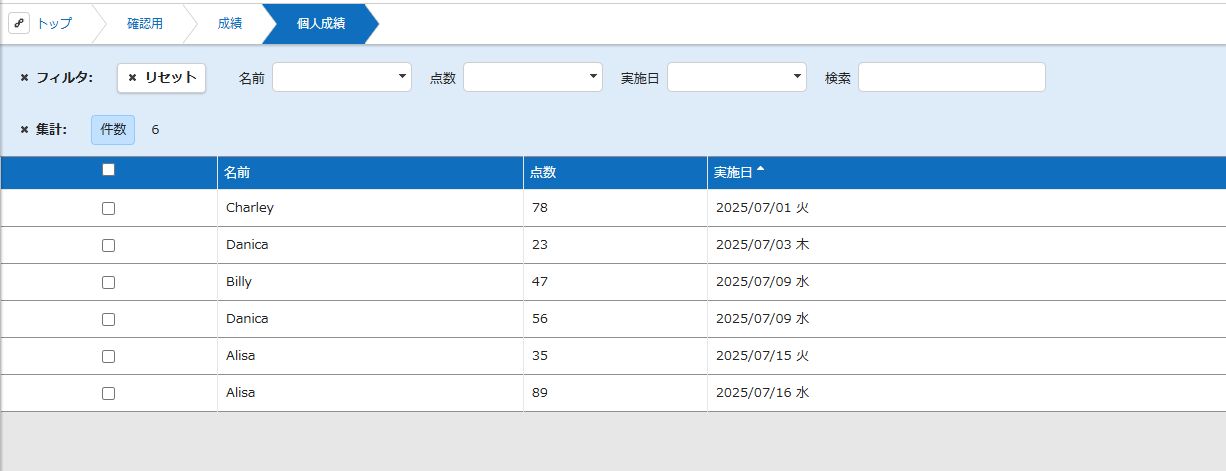Image resolution: width=1226 pixels, height=471 pixels.
Task: Click the 集計: label
Action: click(51, 130)
